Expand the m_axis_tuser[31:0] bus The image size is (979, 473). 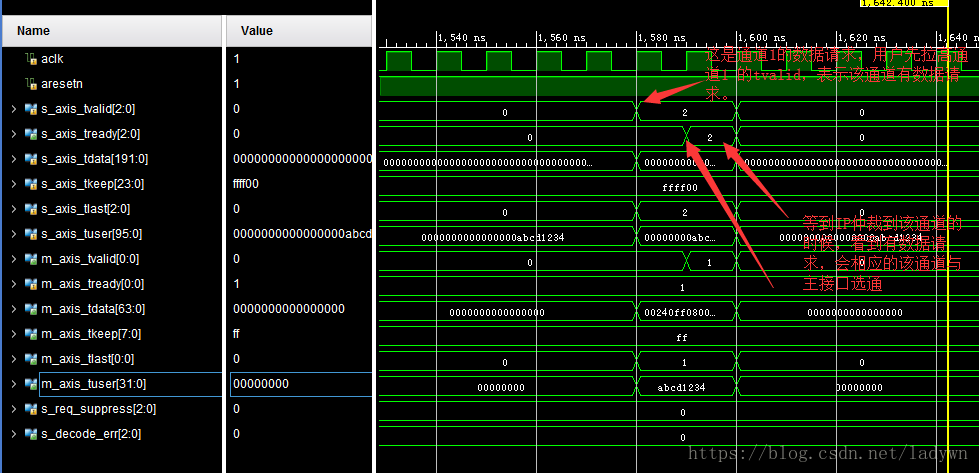(14, 384)
